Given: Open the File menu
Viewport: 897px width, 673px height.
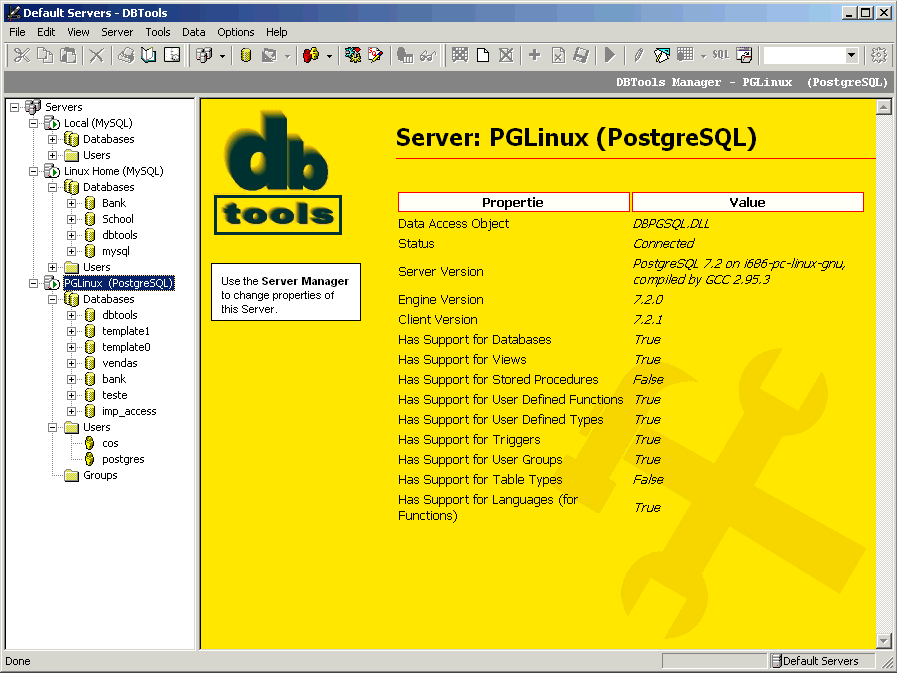Looking at the screenshot, I should (x=17, y=32).
